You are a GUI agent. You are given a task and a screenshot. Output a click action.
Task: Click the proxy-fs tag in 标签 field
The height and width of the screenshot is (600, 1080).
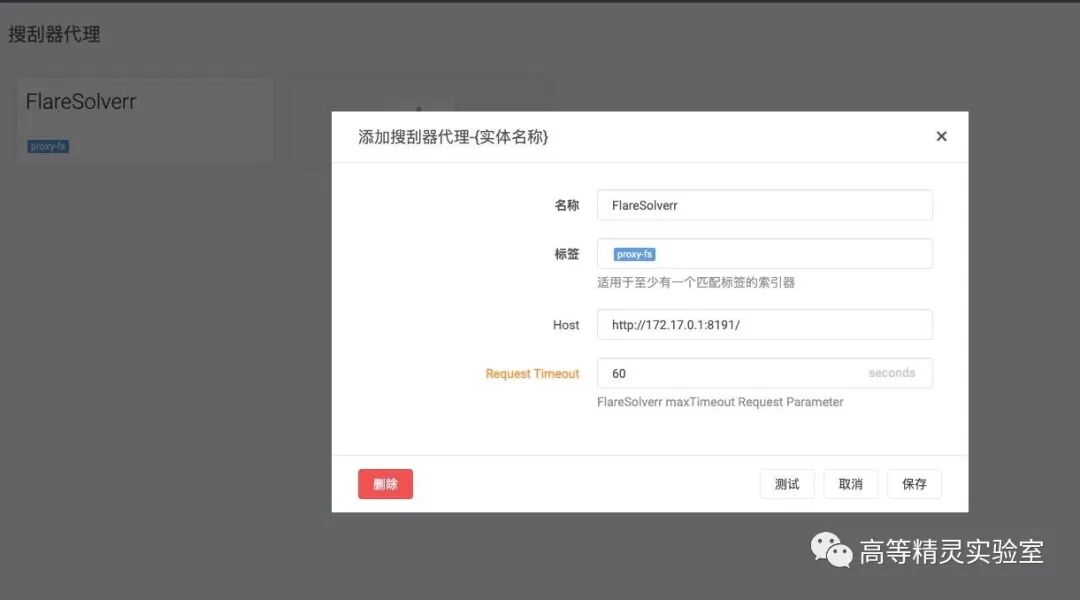click(634, 254)
